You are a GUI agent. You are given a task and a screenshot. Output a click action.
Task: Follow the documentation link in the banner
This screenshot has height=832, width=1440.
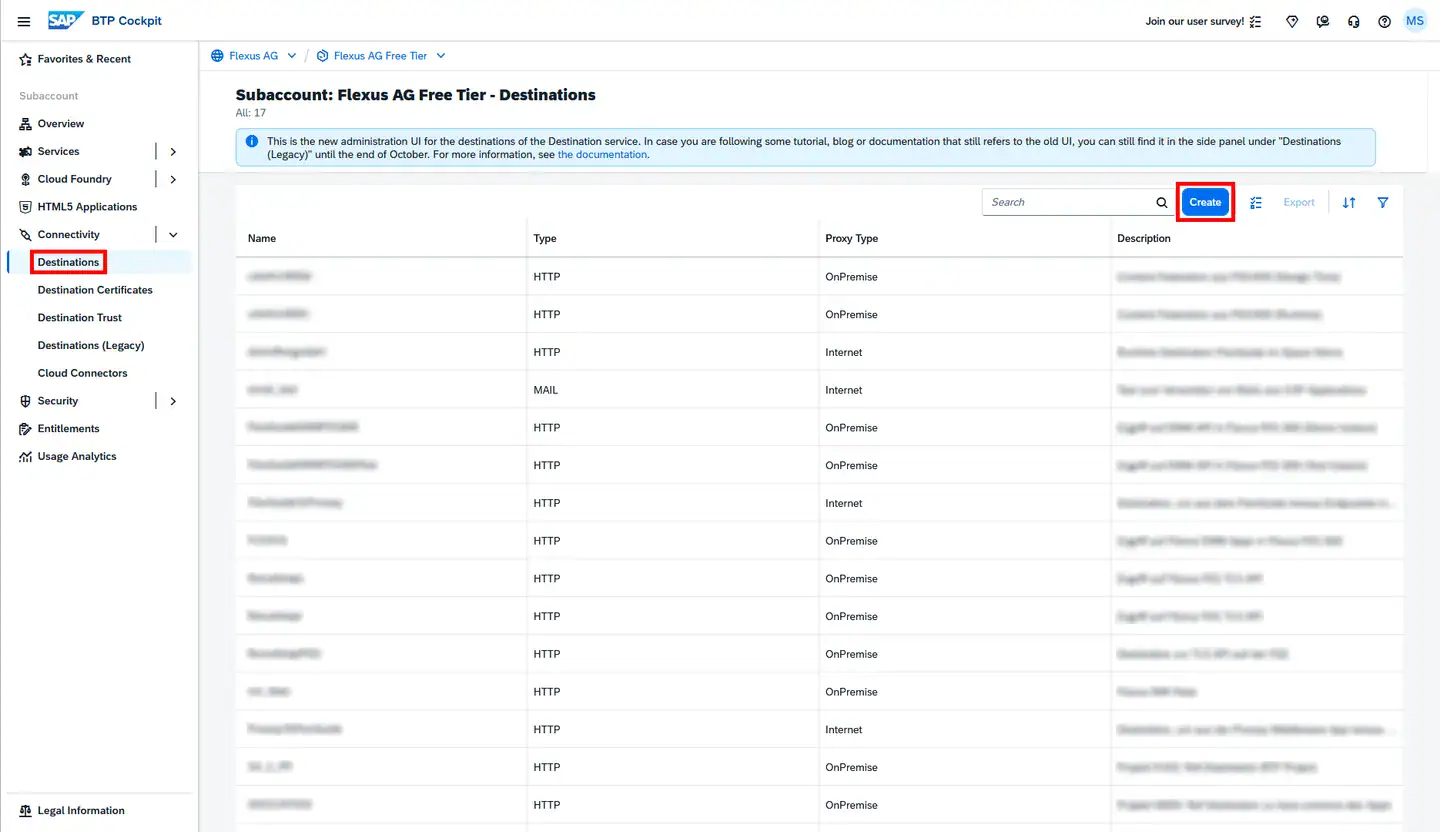(602, 155)
